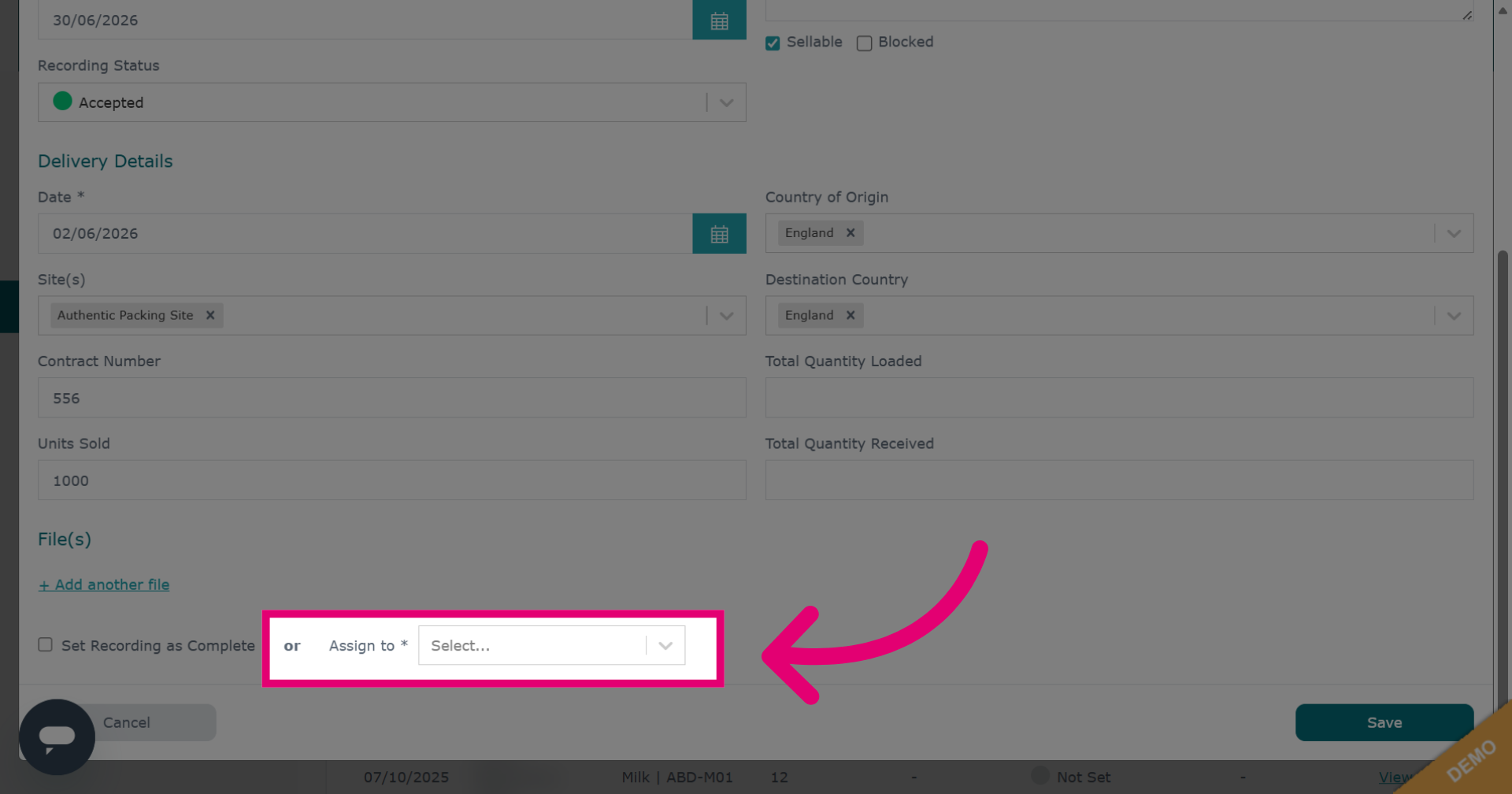The image size is (1512, 794).
Task: Click the Save button
Action: 1384,722
